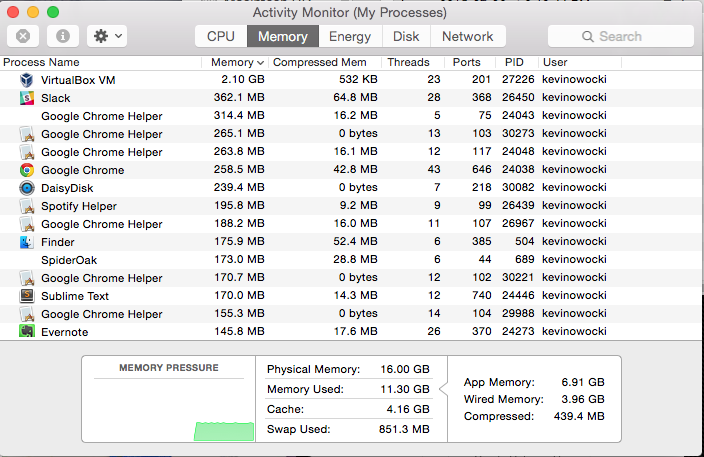Open the Disk tab
Image resolution: width=704 pixels, height=457 pixels.
click(x=406, y=36)
